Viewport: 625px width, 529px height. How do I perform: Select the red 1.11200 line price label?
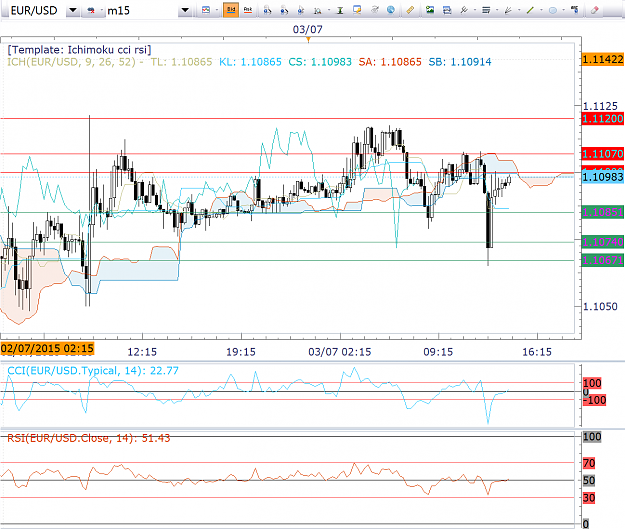coord(603,118)
